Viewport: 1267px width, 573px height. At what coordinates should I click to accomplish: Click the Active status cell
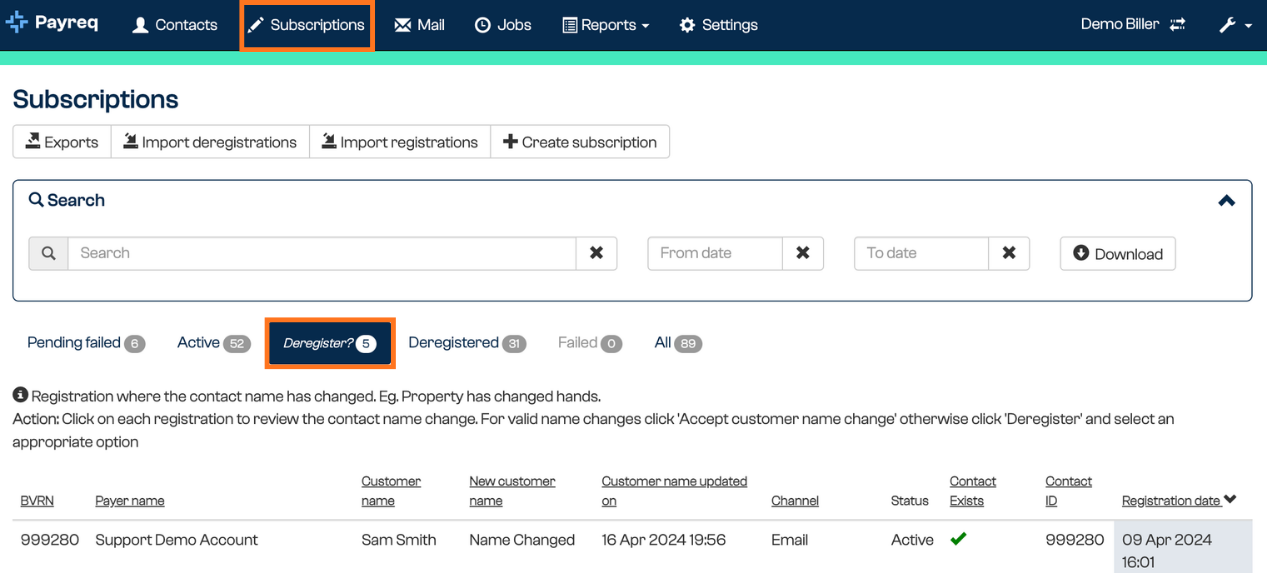coord(912,540)
